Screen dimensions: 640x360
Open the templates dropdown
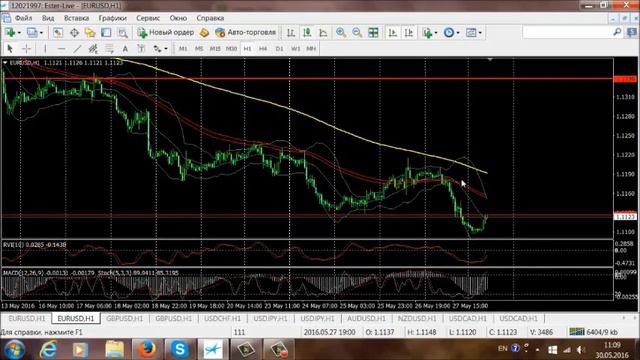point(480,33)
